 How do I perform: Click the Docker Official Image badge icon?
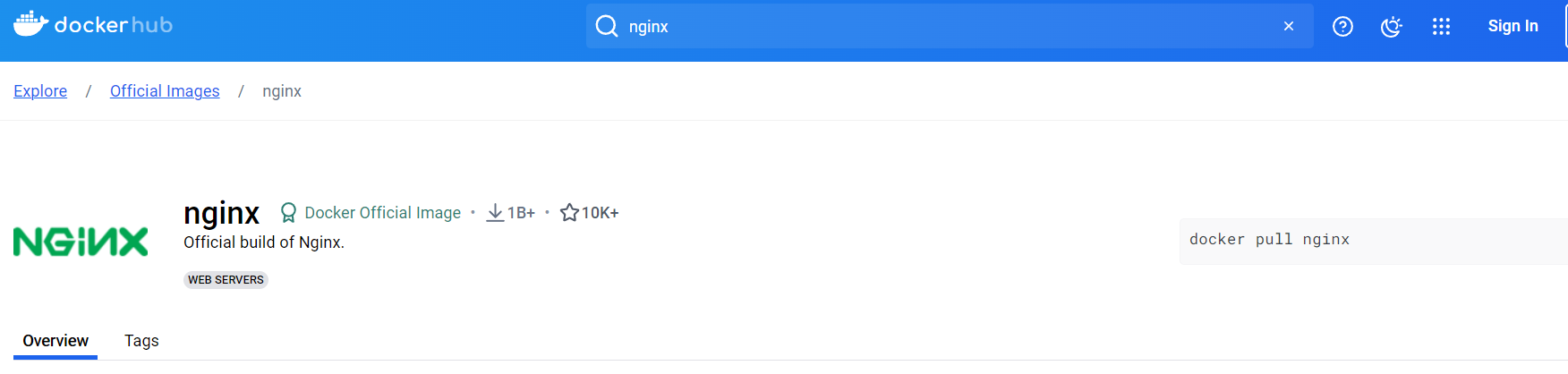pyautogui.click(x=288, y=213)
